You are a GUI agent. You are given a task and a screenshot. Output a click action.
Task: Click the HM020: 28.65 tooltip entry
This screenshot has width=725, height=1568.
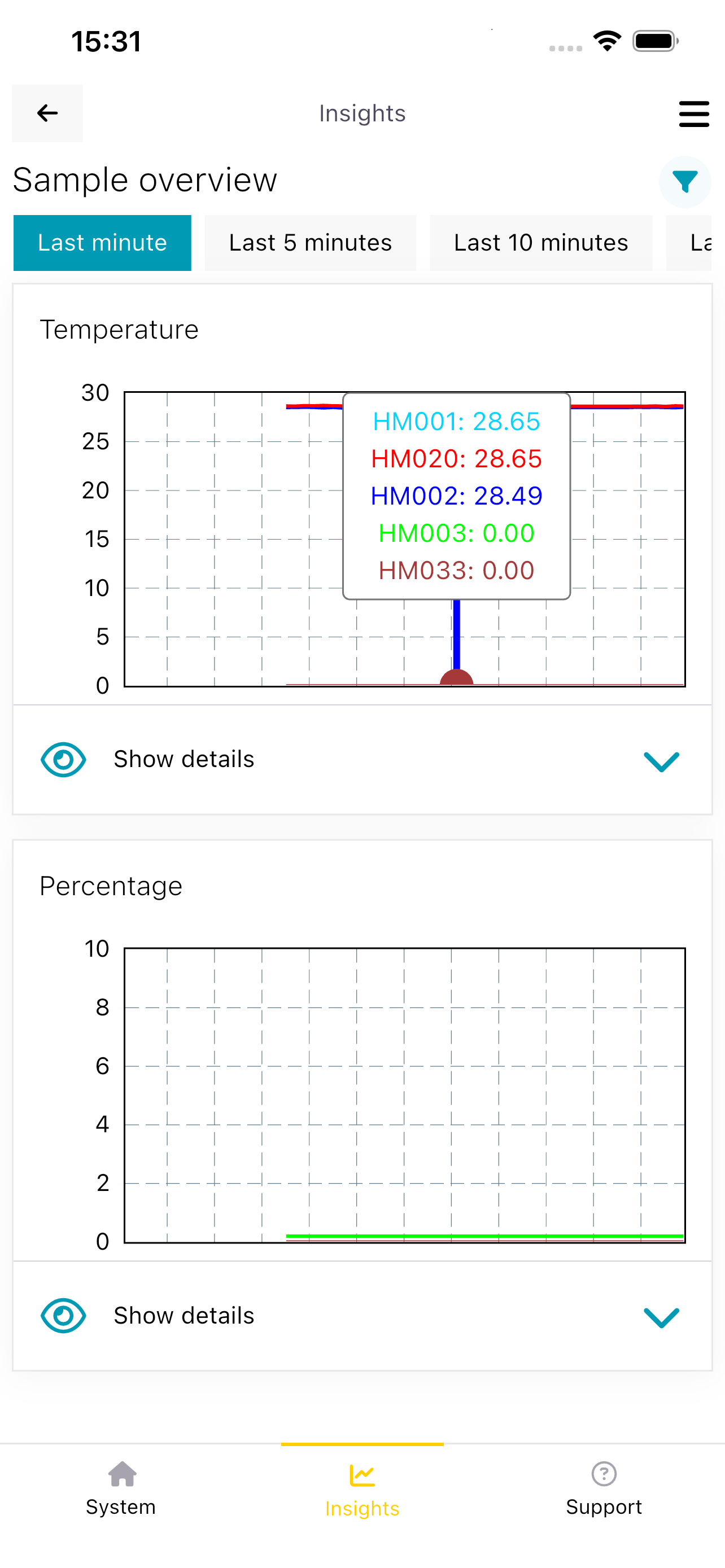tap(457, 458)
